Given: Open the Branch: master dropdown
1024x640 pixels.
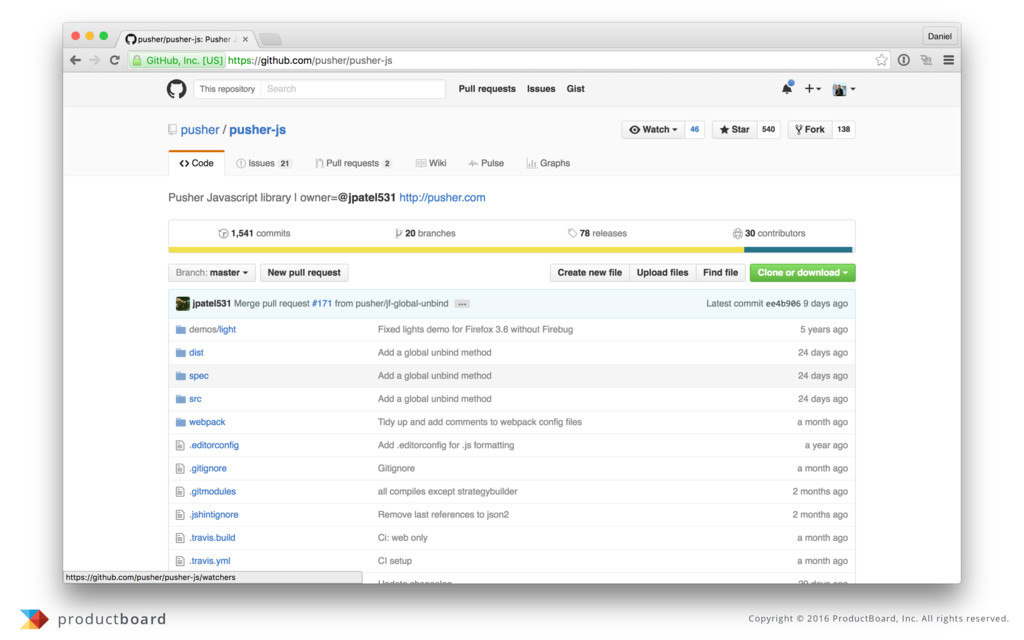Looking at the screenshot, I should [x=212, y=273].
